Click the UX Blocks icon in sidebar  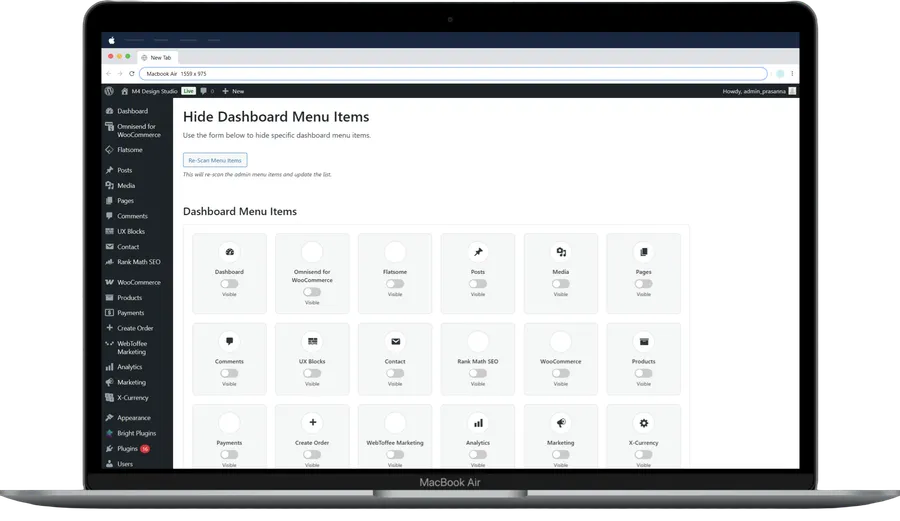(109, 231)
